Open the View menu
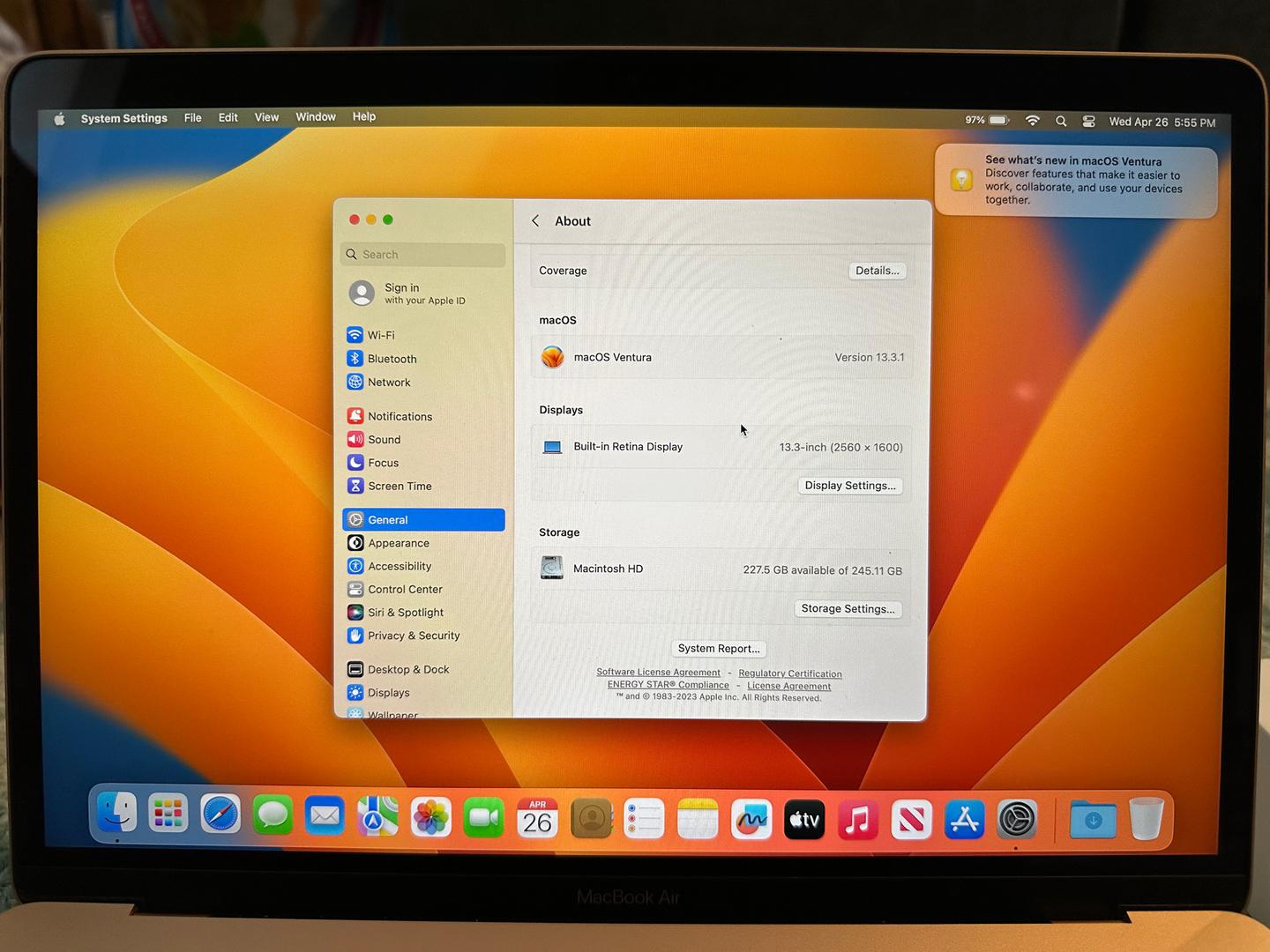The width and height of the screenshot is (1270, 952). point(266,117)
